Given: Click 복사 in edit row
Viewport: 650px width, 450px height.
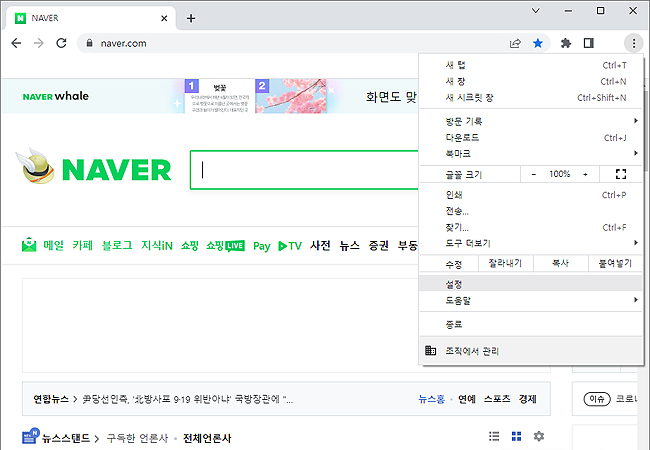Looking at the screenshot, I should 560,264.
